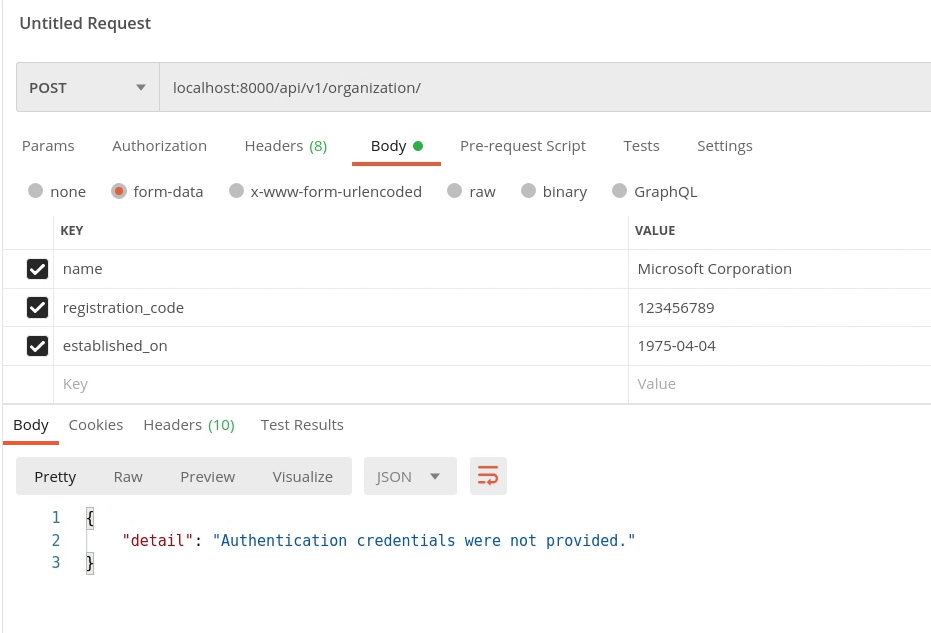Viewport: 931px width, 633px height.
Task: Switch response view to Raw
Action: click(128, 477)
